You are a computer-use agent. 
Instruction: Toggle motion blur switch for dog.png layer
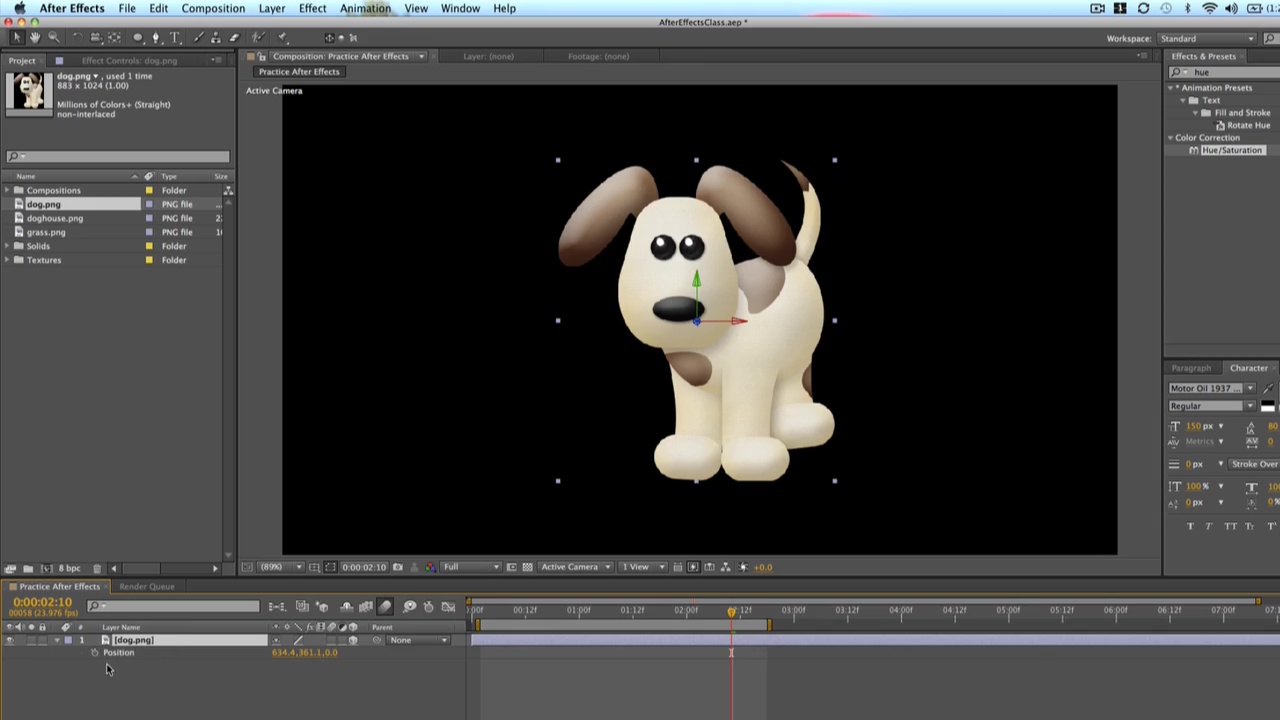(x=331, y=640)
